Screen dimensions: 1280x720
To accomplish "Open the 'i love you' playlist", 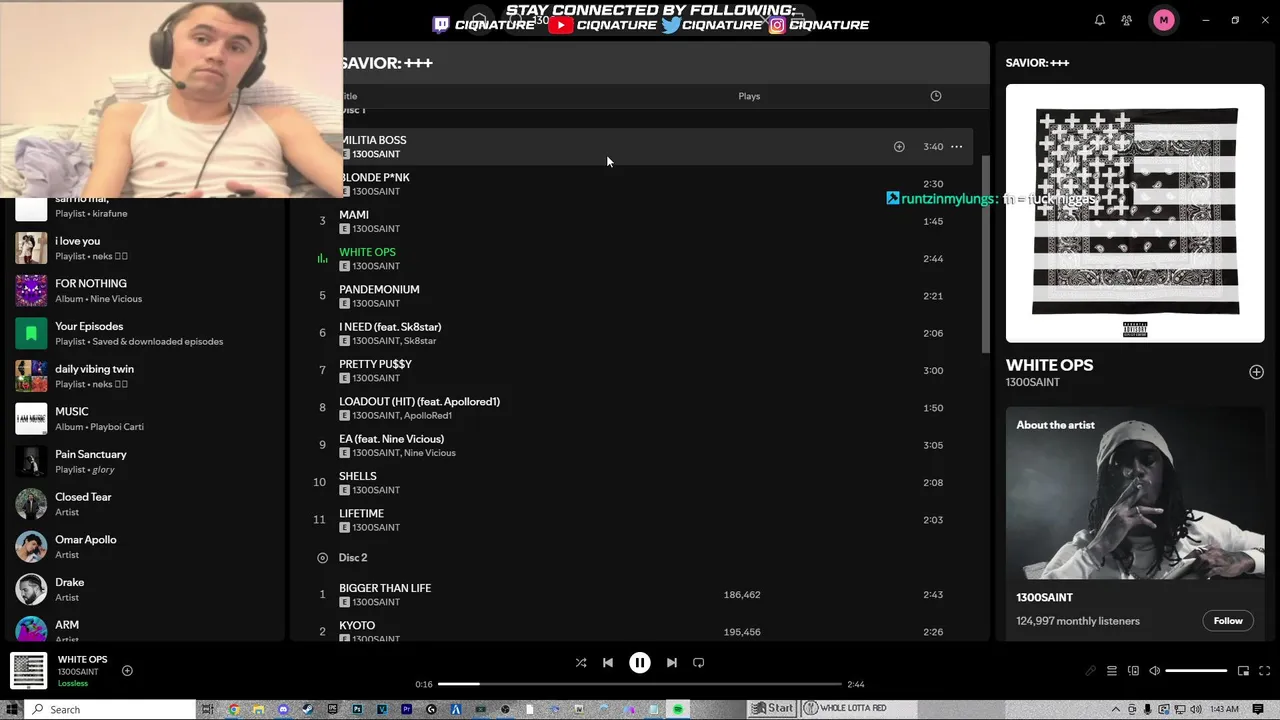I will tap(145, 247).
